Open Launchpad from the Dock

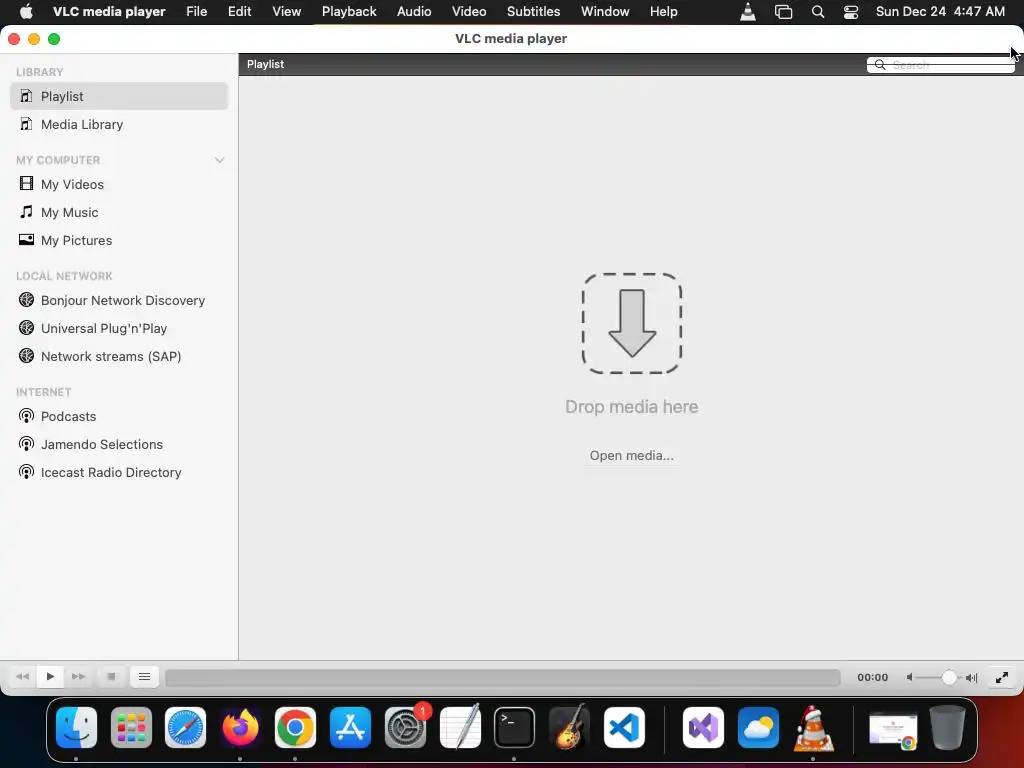click(131, 728)
